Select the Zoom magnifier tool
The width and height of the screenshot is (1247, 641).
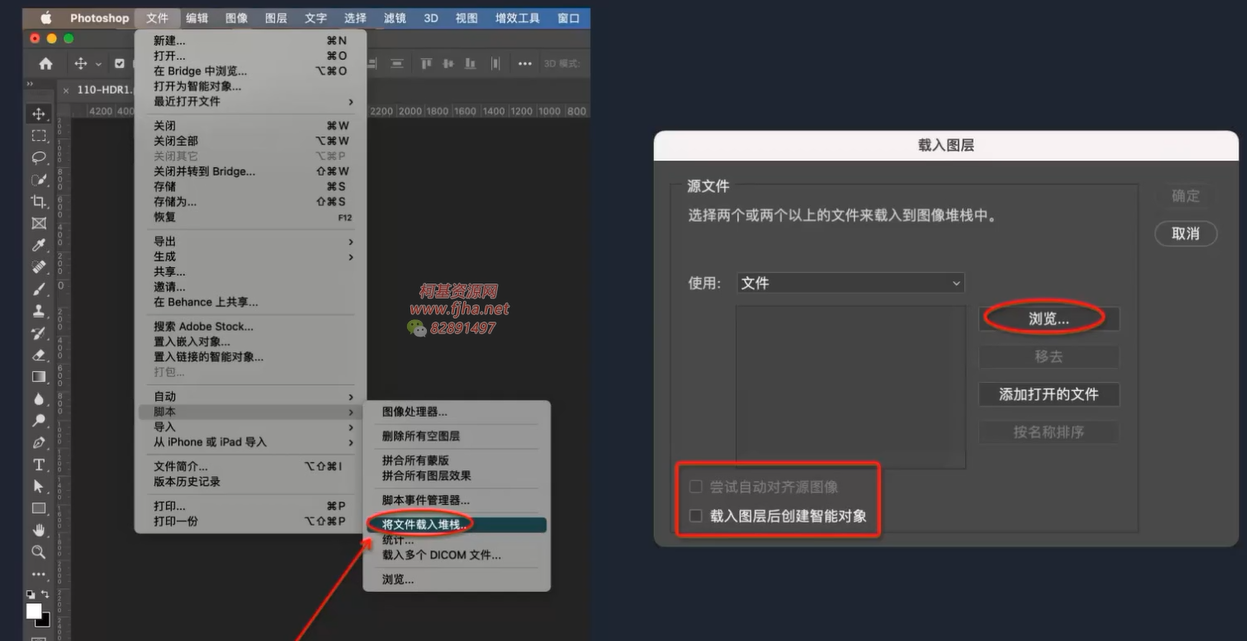coord(39,552)
